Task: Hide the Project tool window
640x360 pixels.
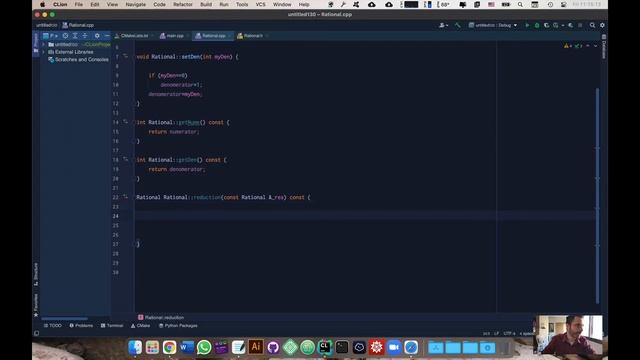Action: click(107, 36)
